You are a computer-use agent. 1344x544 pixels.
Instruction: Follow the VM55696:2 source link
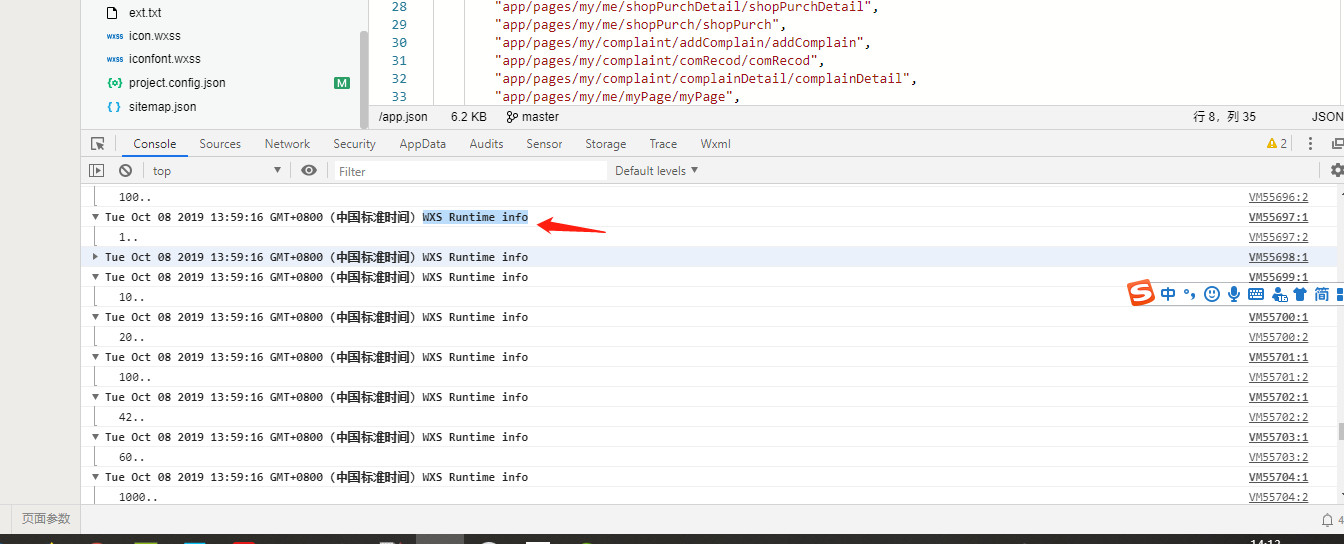pyautogui.click(x=1278, y=197)
